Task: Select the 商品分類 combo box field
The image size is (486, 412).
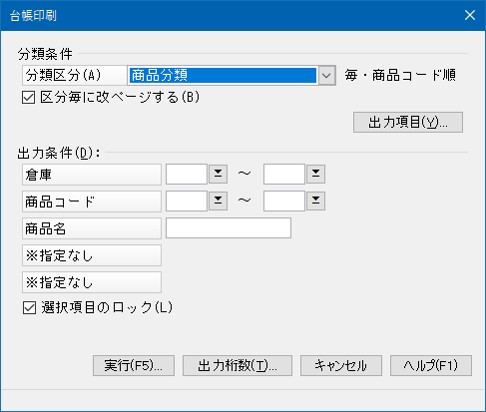Action: tap(222, 75)
